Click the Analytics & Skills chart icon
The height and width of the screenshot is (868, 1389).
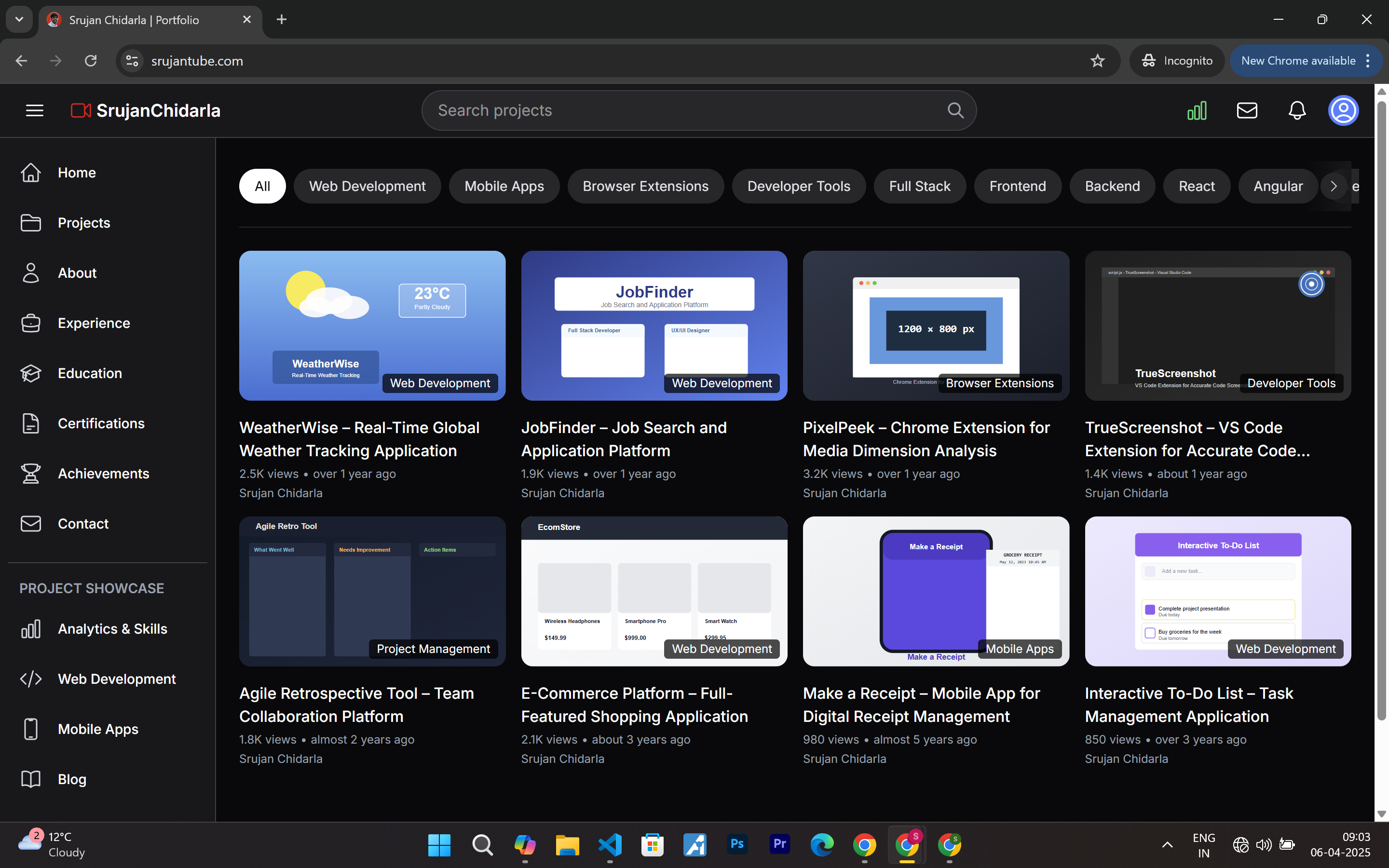tap(31, 629)
